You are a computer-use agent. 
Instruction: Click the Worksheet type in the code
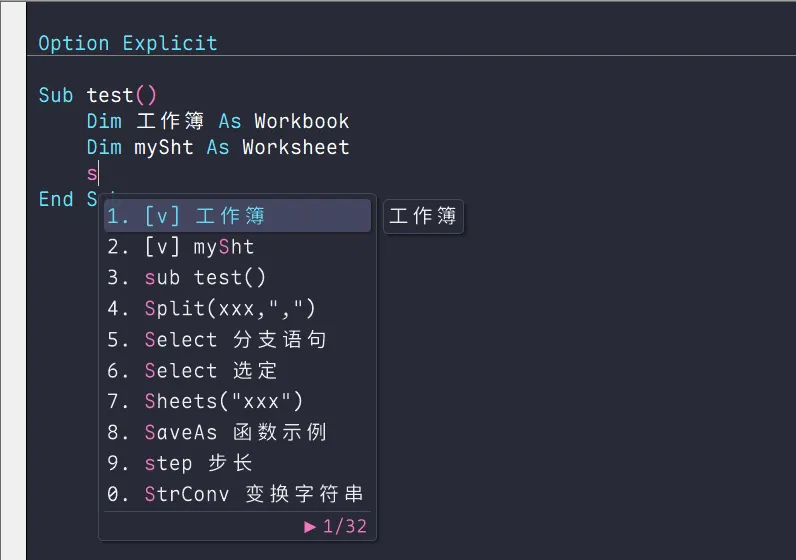(x=295, y=147)
